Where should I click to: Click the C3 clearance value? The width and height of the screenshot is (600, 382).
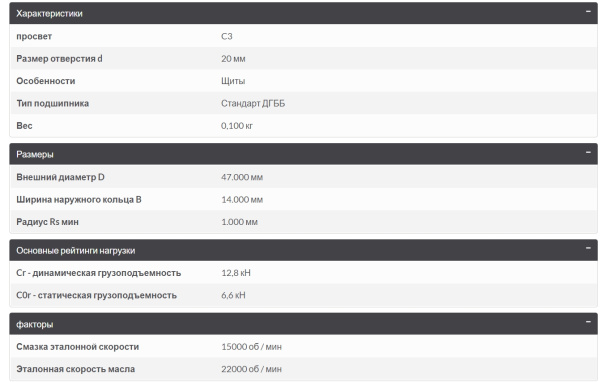(227, 36)
